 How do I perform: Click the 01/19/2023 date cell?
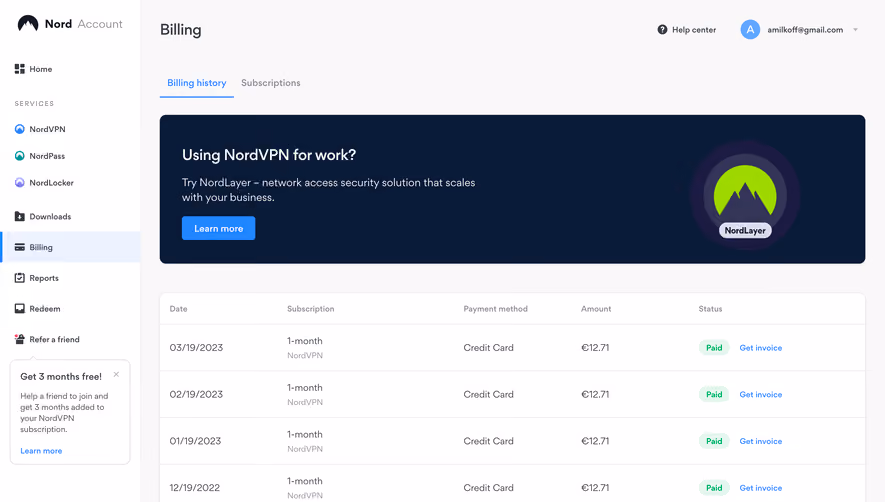coord(195,441)
